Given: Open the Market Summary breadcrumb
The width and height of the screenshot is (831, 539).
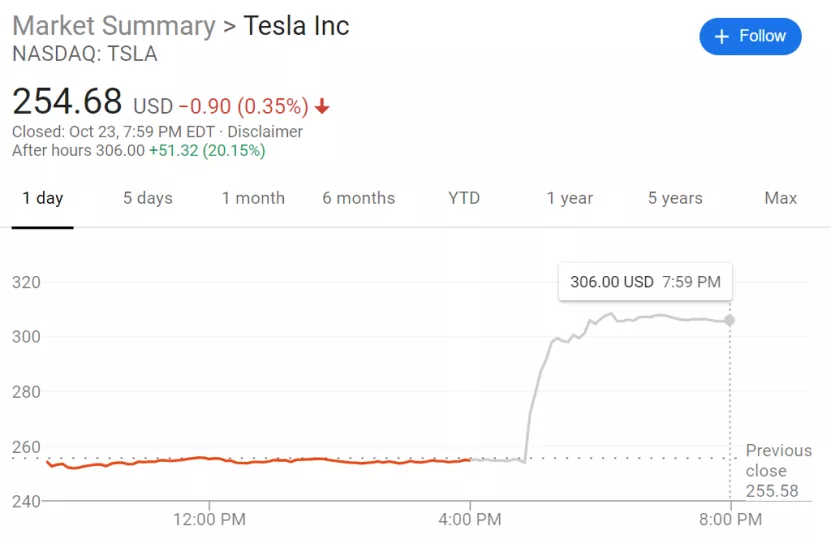Looking at the screenshot, I should (113, 25).
